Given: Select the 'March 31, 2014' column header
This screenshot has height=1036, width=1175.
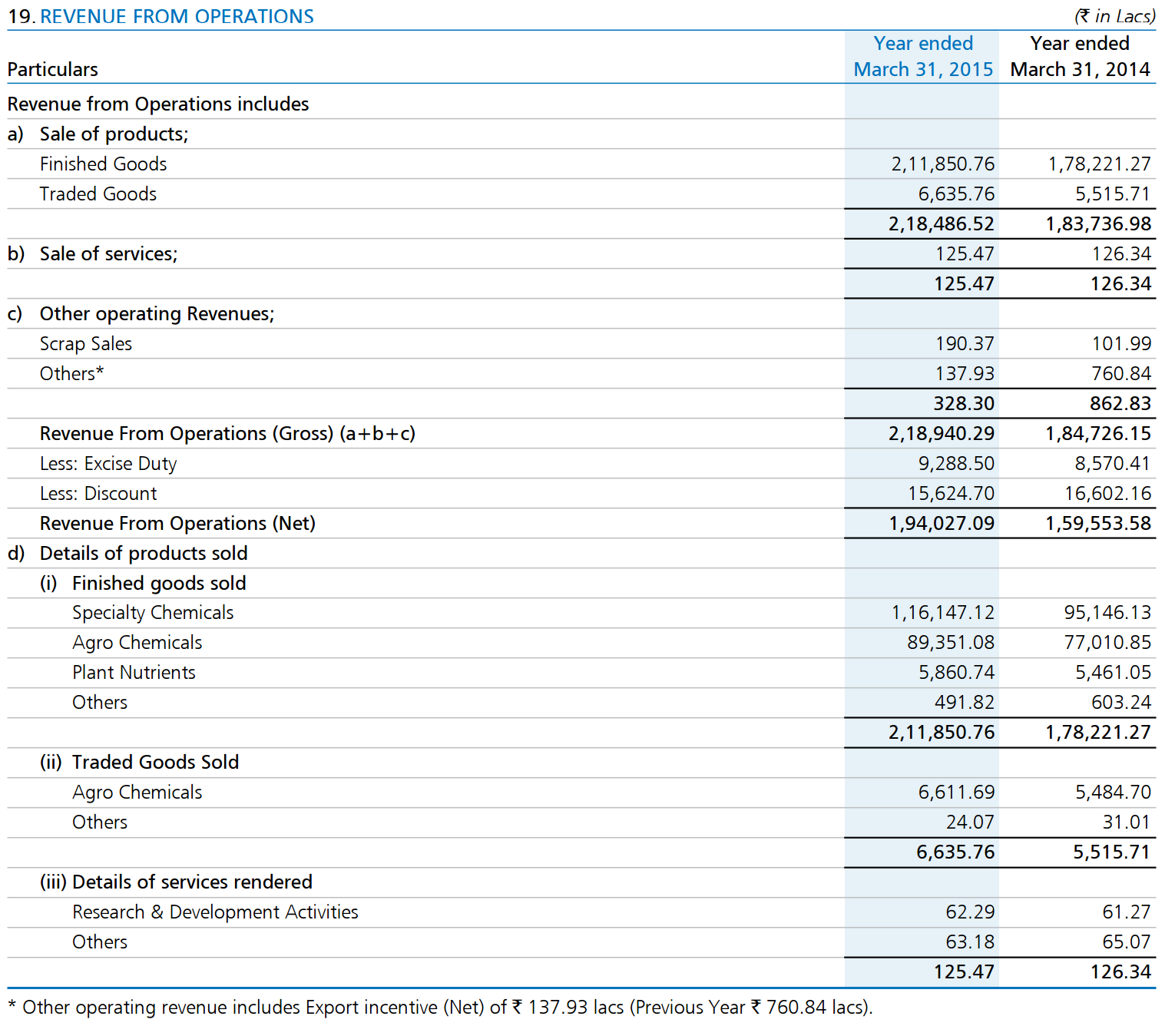Looking at the screenshot, I should tap(1081, 69).
